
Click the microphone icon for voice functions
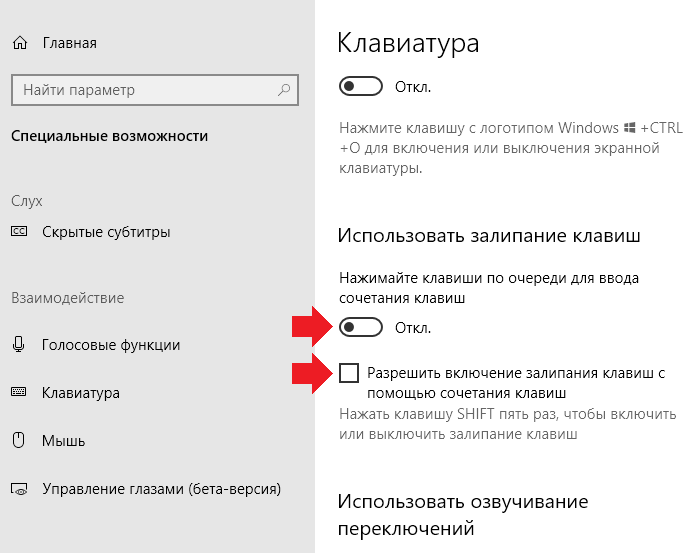(19, 345)
